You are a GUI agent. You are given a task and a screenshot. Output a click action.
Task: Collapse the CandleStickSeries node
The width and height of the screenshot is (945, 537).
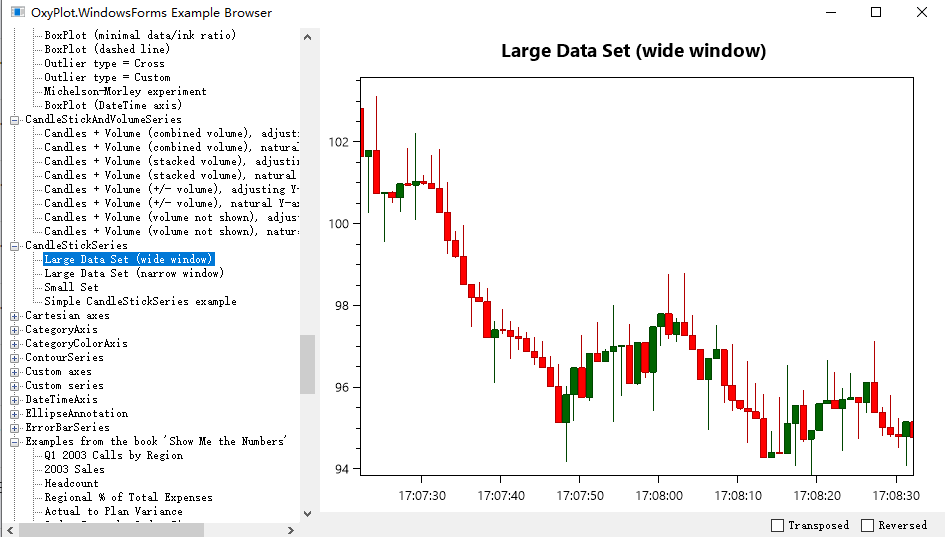click(14, 246)
